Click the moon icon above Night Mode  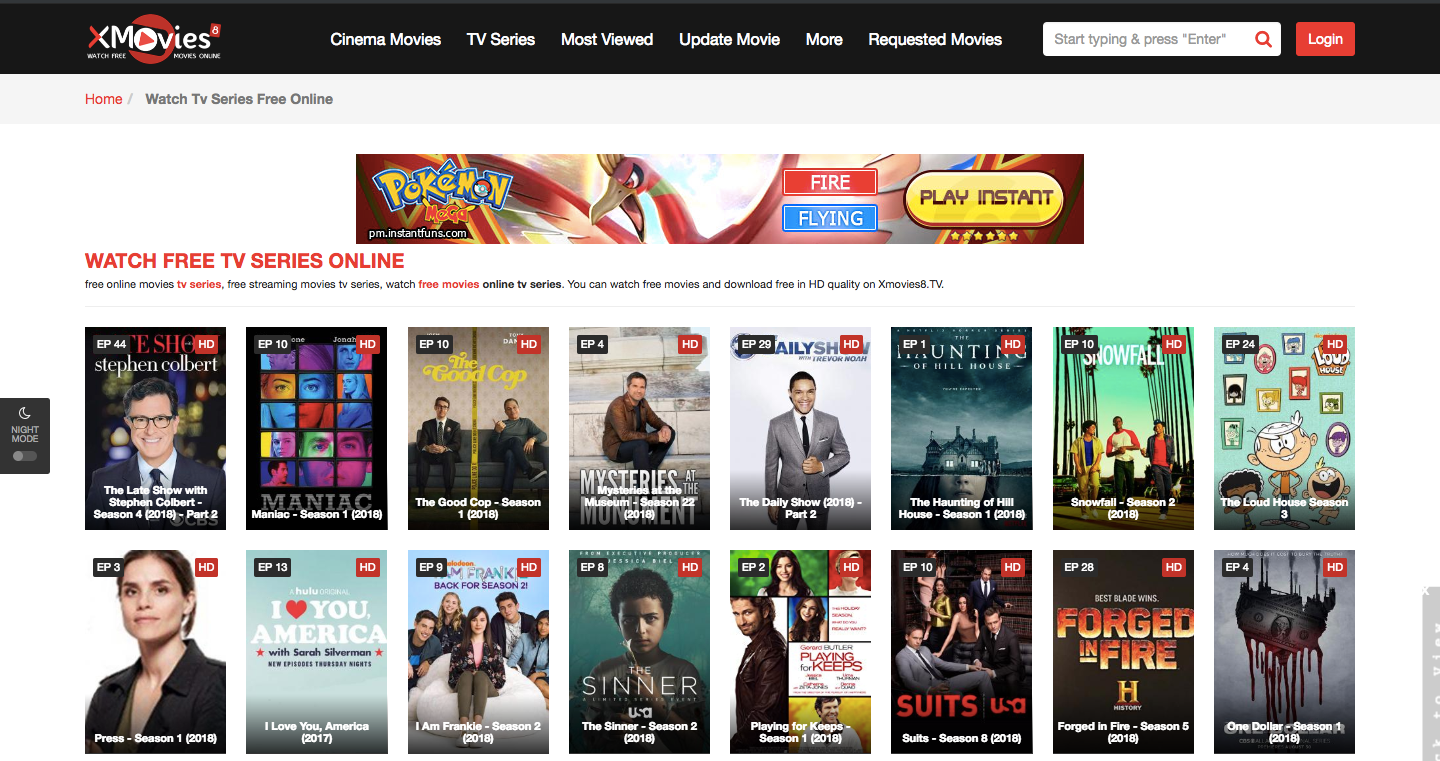pyautogui.click(x=25, y=413)
